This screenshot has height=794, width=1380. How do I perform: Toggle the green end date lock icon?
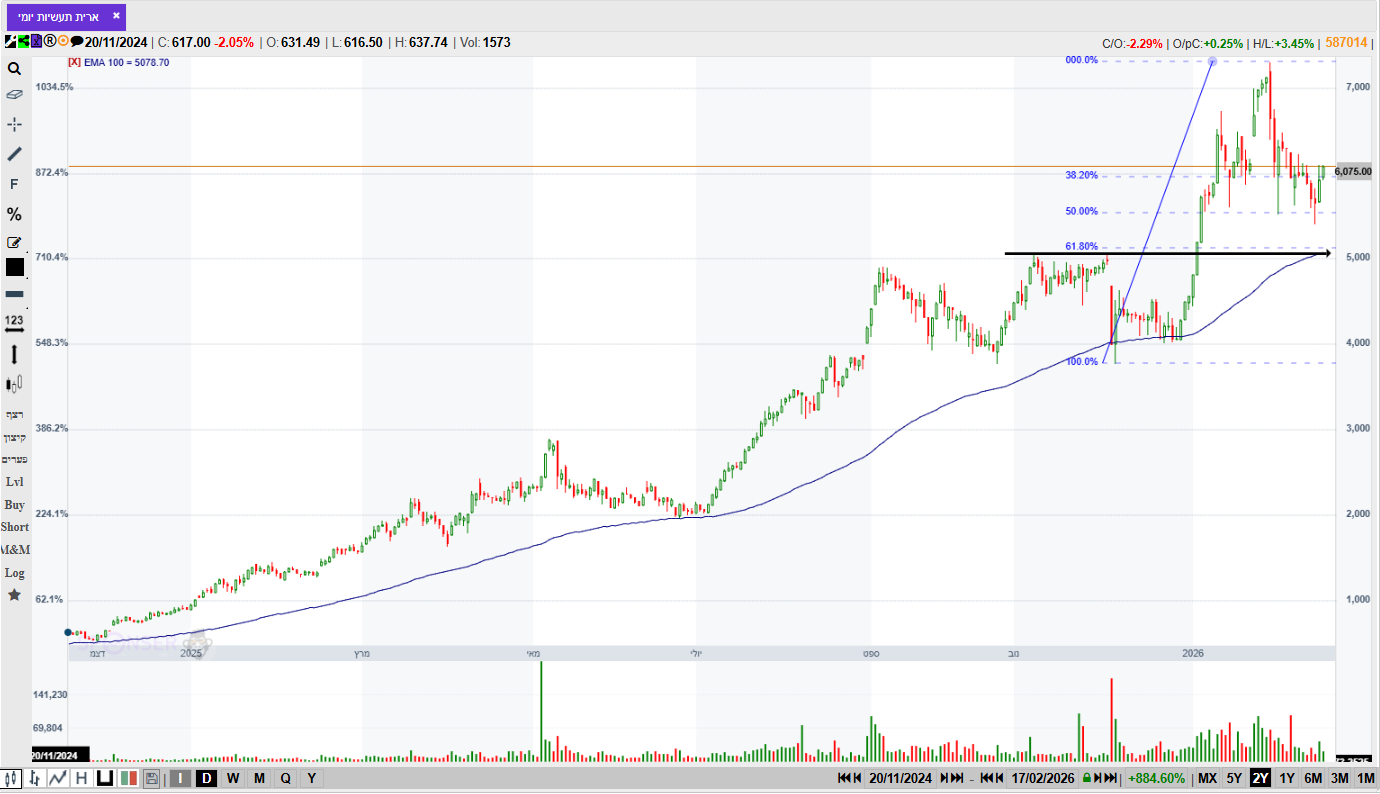1086,778
